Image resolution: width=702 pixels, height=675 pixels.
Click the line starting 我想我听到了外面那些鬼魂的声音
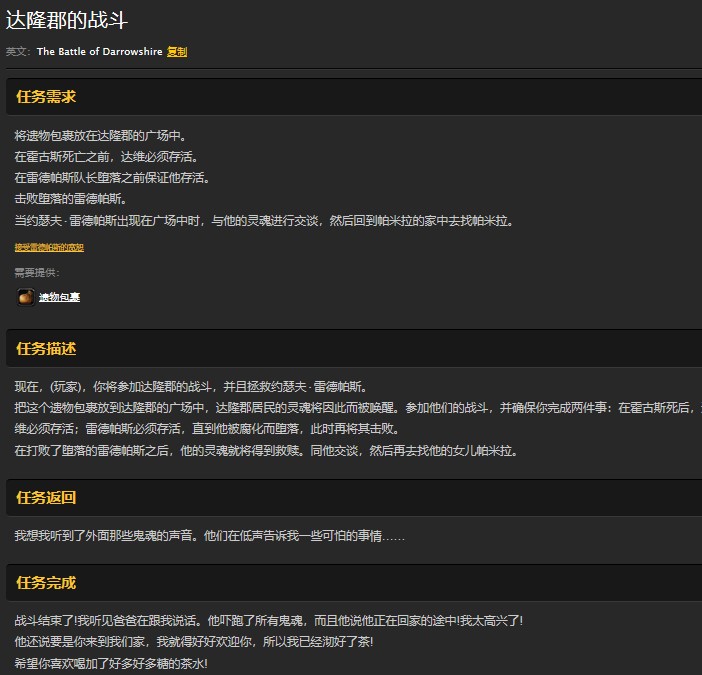pos(210,536)
